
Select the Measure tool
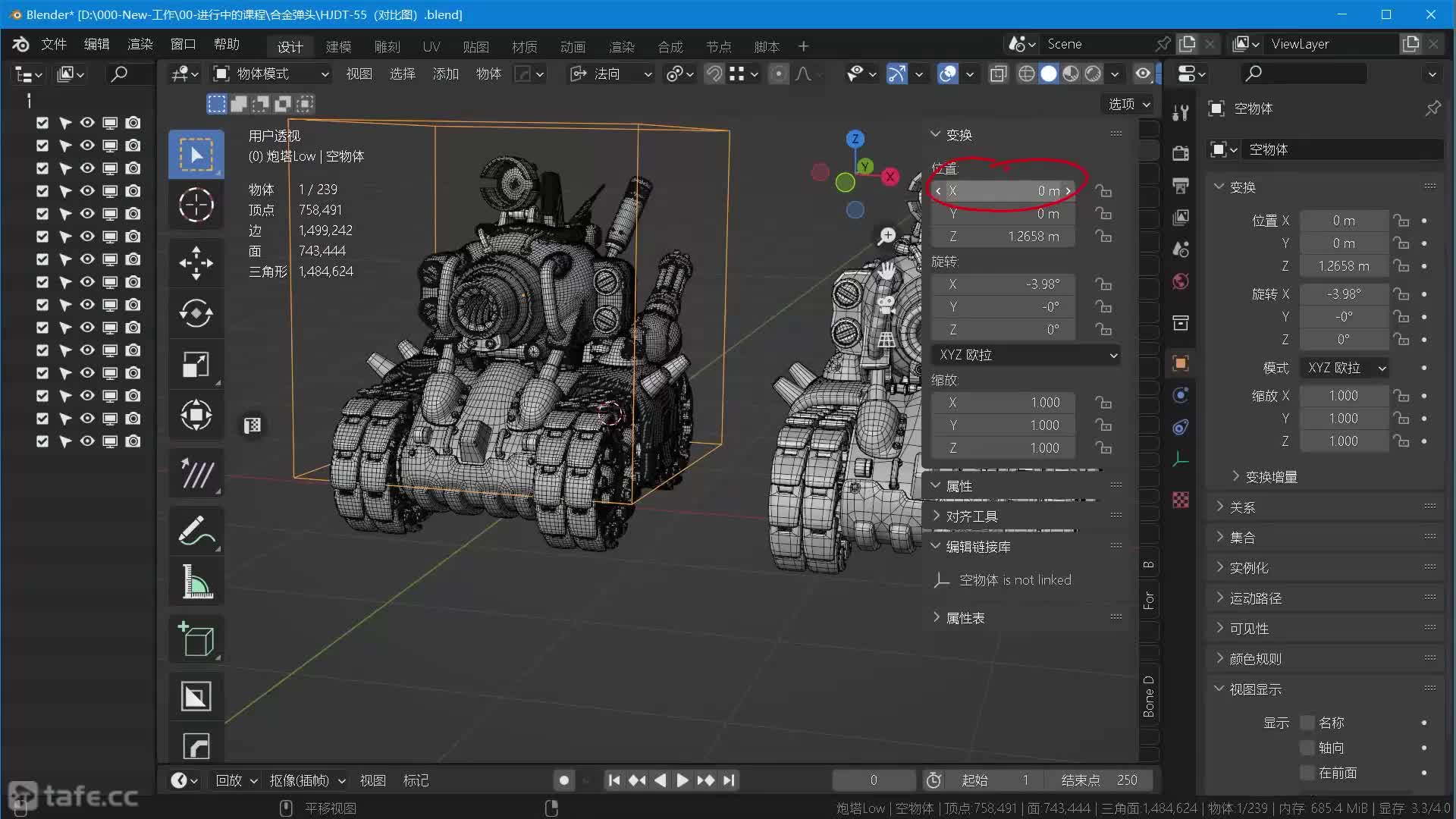coord(196,582)
